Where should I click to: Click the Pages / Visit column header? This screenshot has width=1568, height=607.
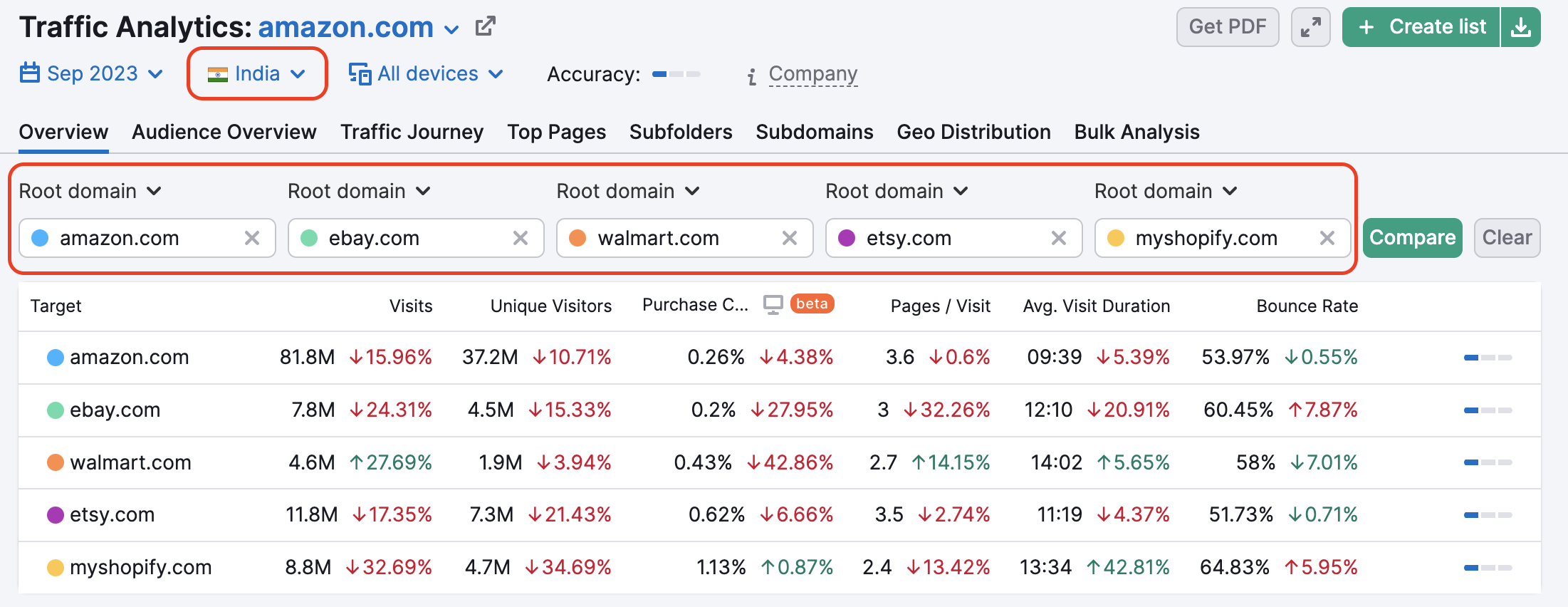point(941,306)
